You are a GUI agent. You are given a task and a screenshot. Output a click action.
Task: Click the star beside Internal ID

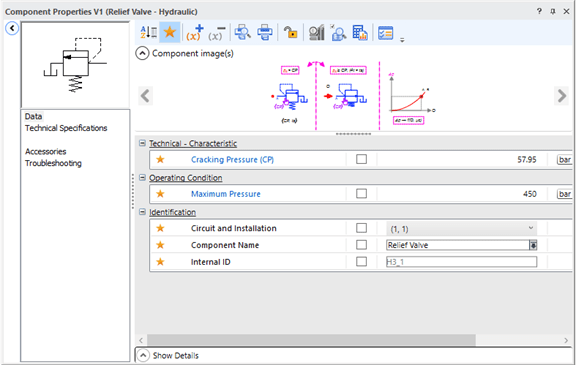click(160, 262)
